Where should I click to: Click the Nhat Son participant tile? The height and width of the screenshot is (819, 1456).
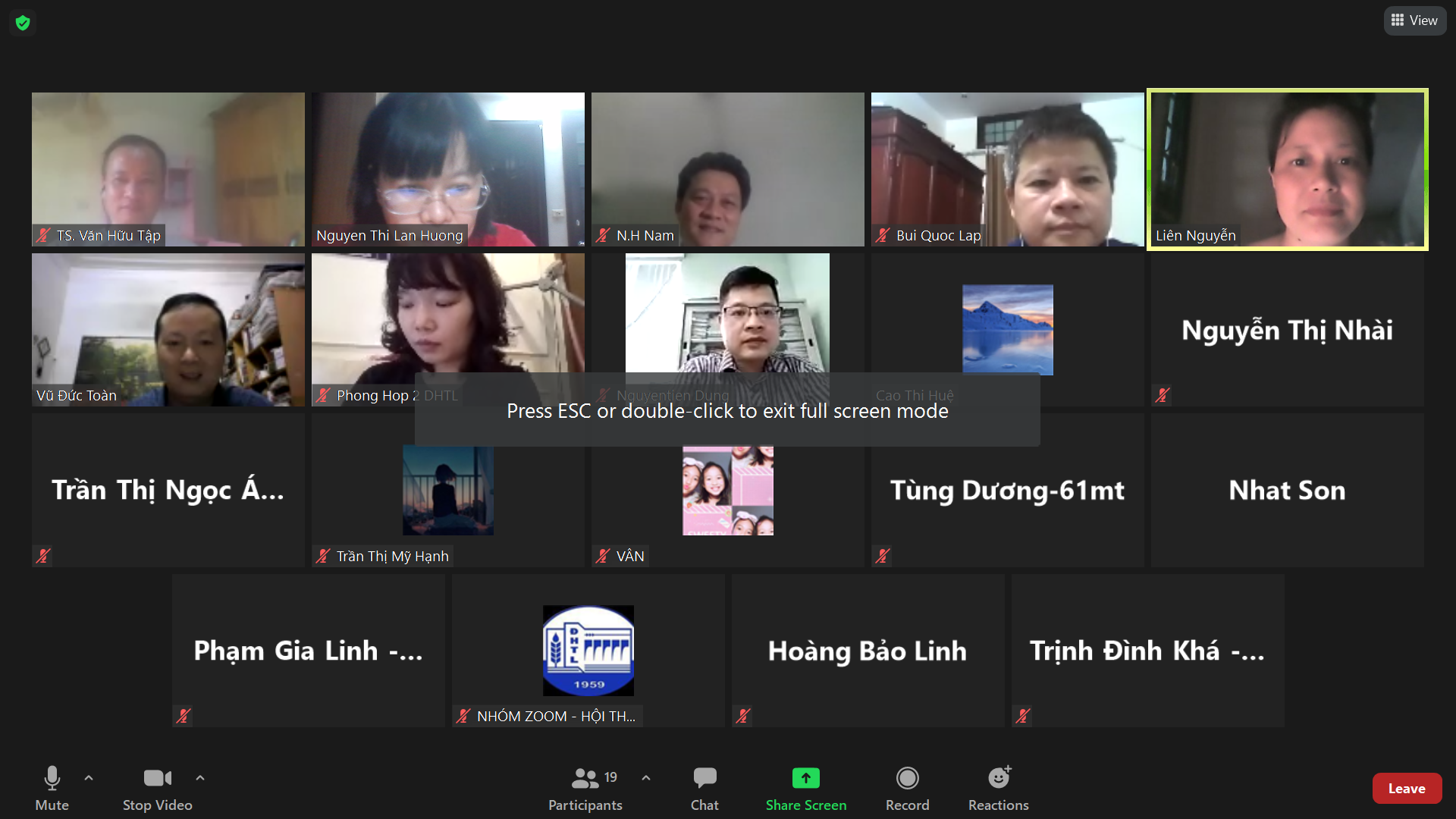1287,490
